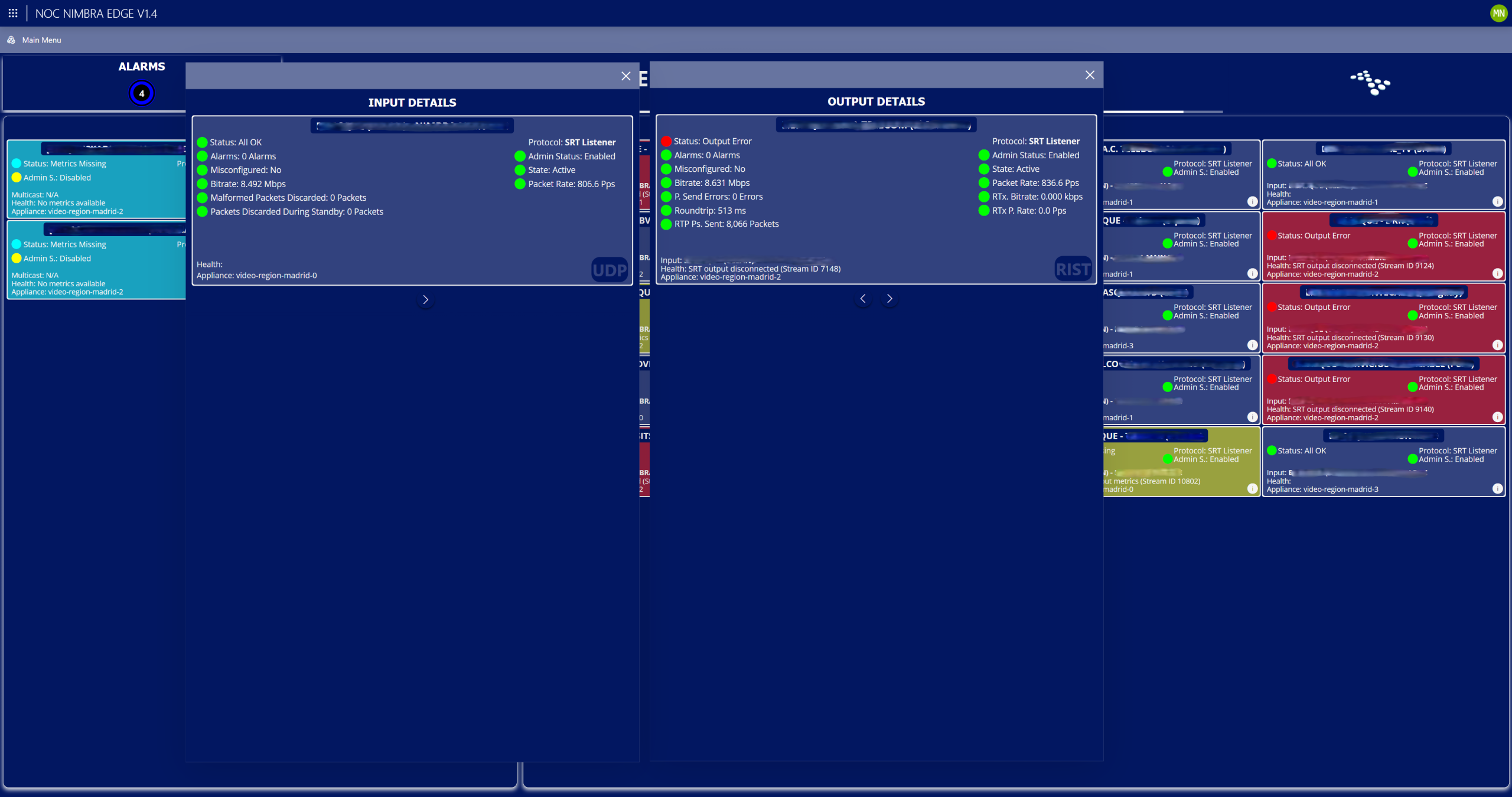The width and height of the screenshot is (1512, 797).
Task: Close the Input Details panel
Action: pyautogui.click(x=626, y=76)
